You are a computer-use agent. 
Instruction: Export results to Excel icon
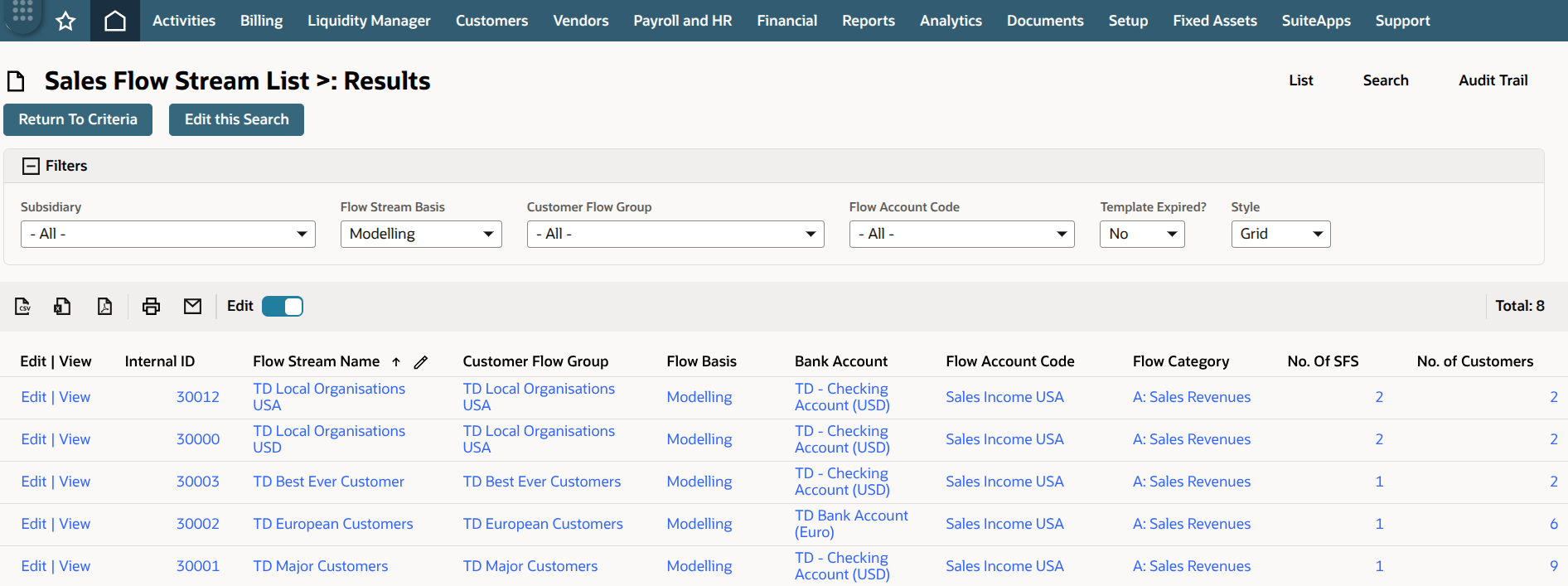click(x=62, y=307)
